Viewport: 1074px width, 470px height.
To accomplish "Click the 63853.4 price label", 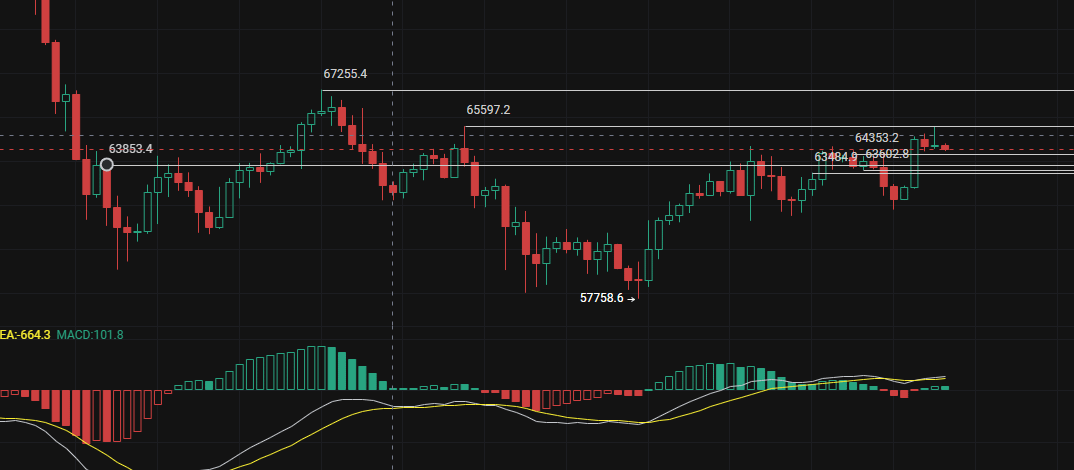I will pyautogui.click(x=131, y=149).
